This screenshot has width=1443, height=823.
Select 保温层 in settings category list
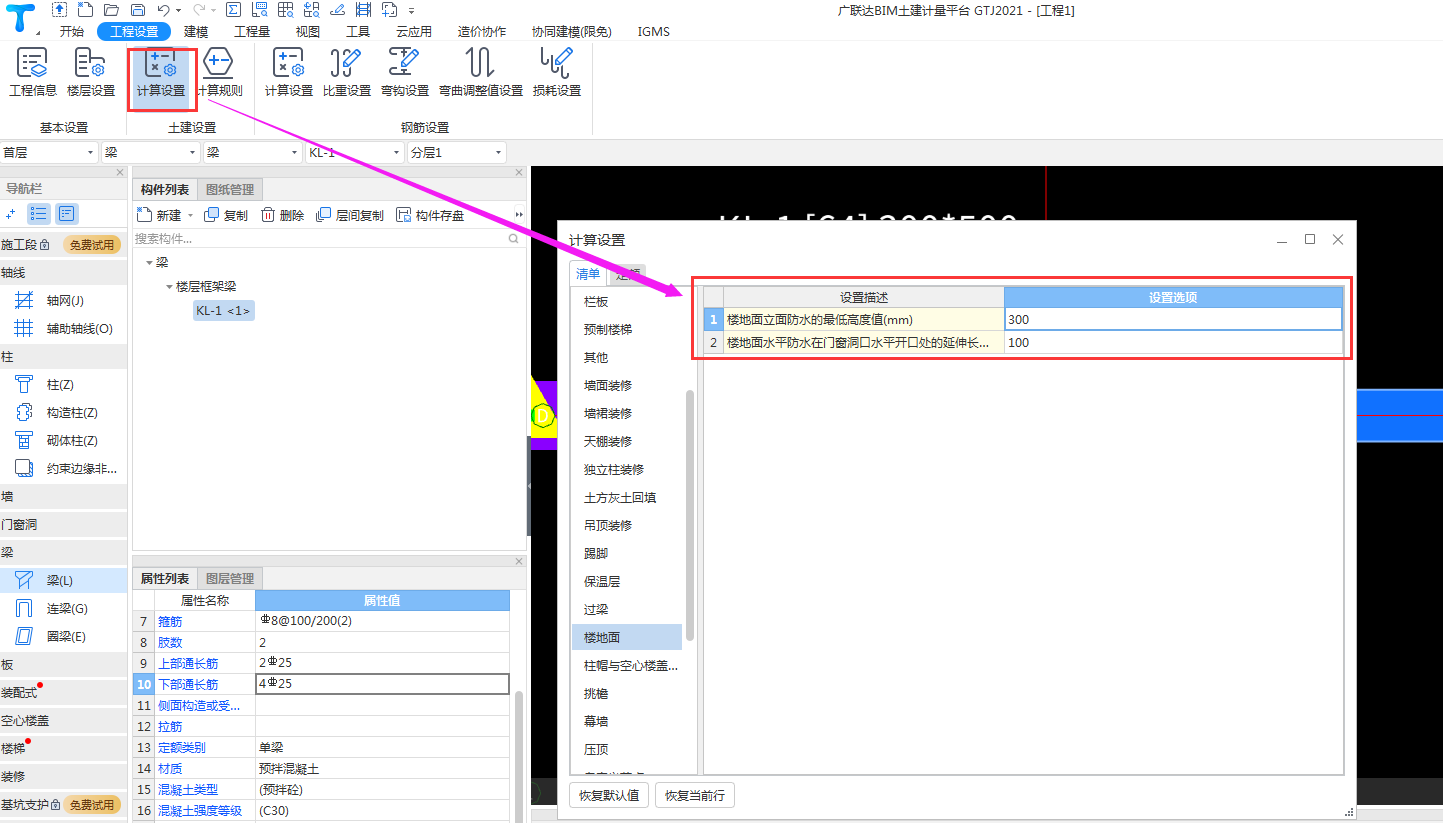(602, 581)
